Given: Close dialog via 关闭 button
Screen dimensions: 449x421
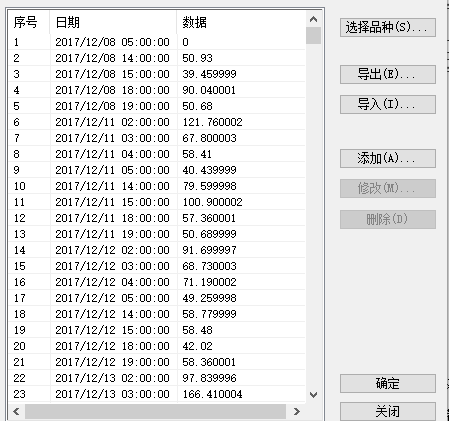Looking at the screenshot, I should click(388, 411).
